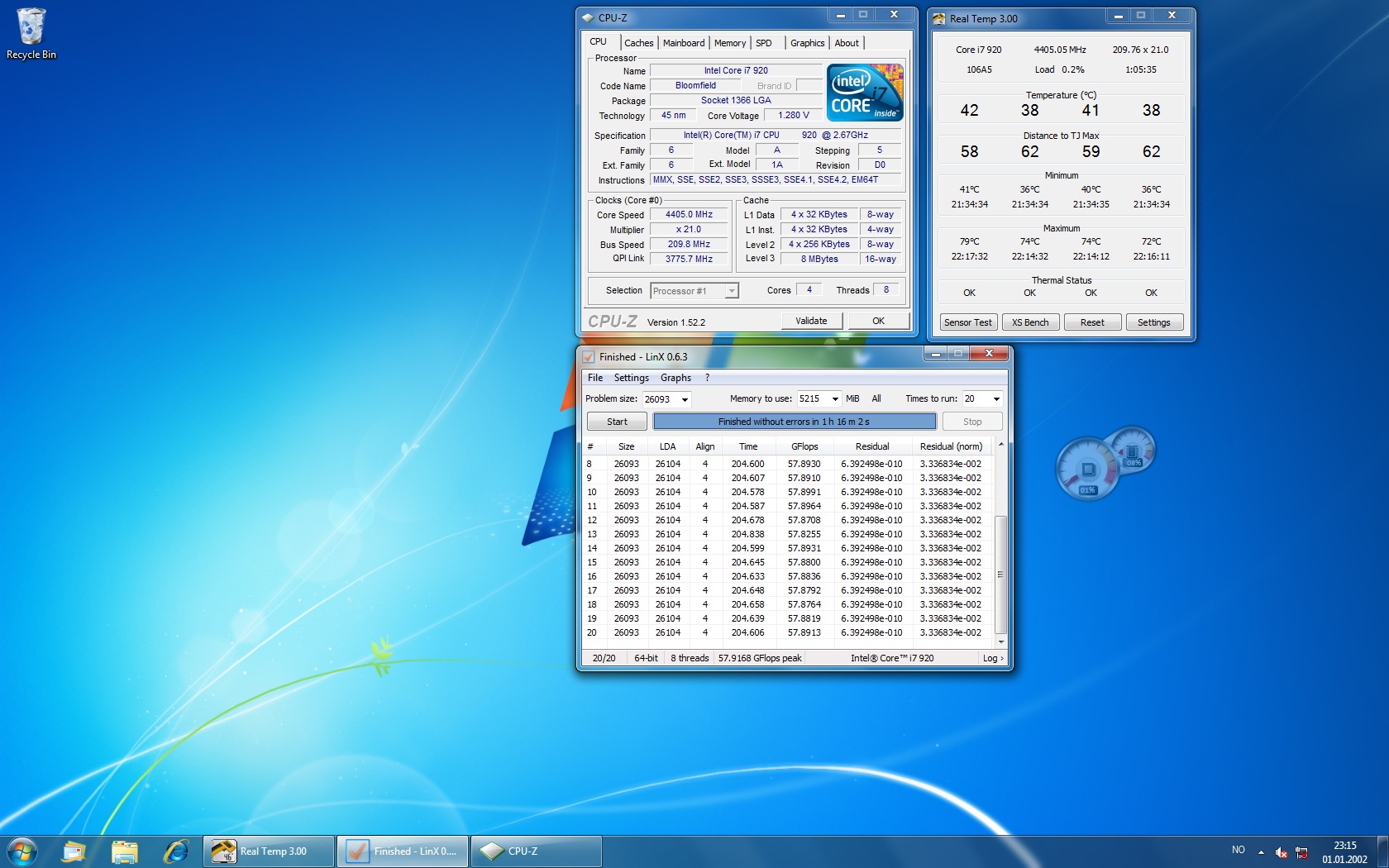This screenshot has height=868, width=1389.
Task: Click the Core Speed value 4405.0 MHz
Action: click(x=689, y=214)
